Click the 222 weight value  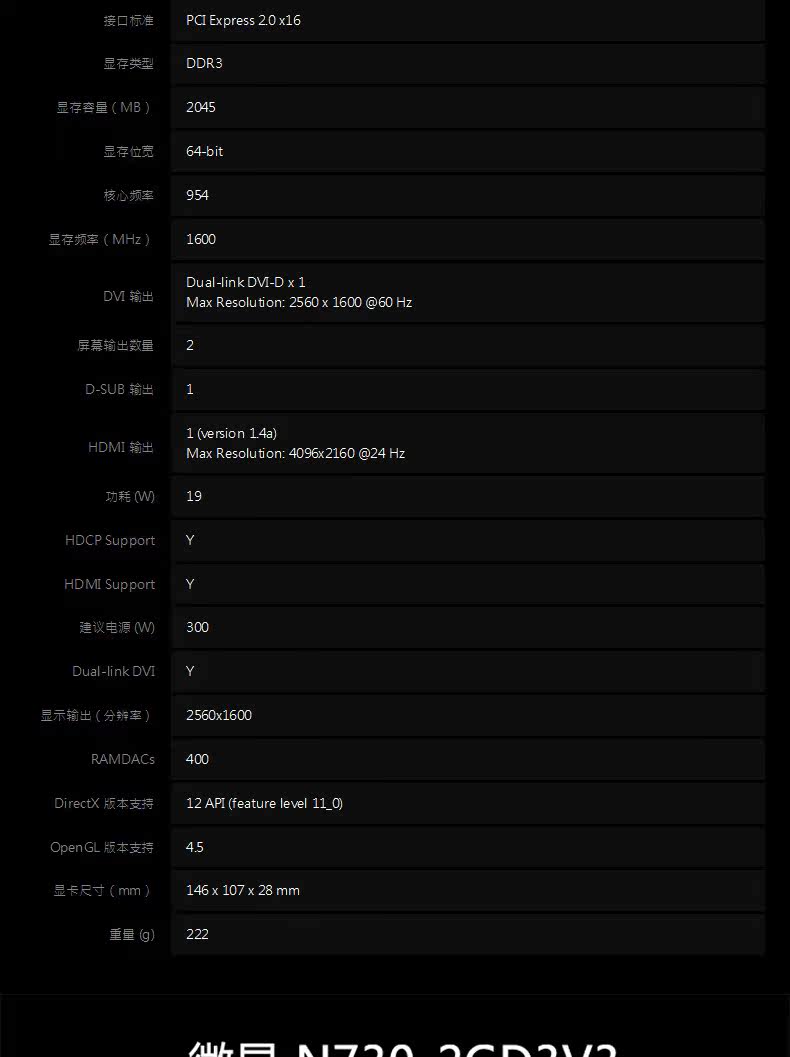click(198, 934)
